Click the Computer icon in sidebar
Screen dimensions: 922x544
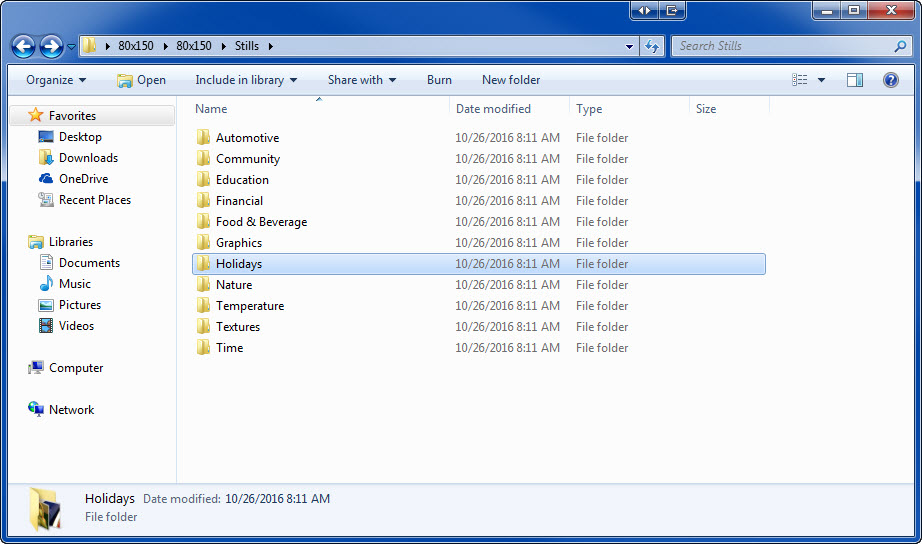point(36,368)
